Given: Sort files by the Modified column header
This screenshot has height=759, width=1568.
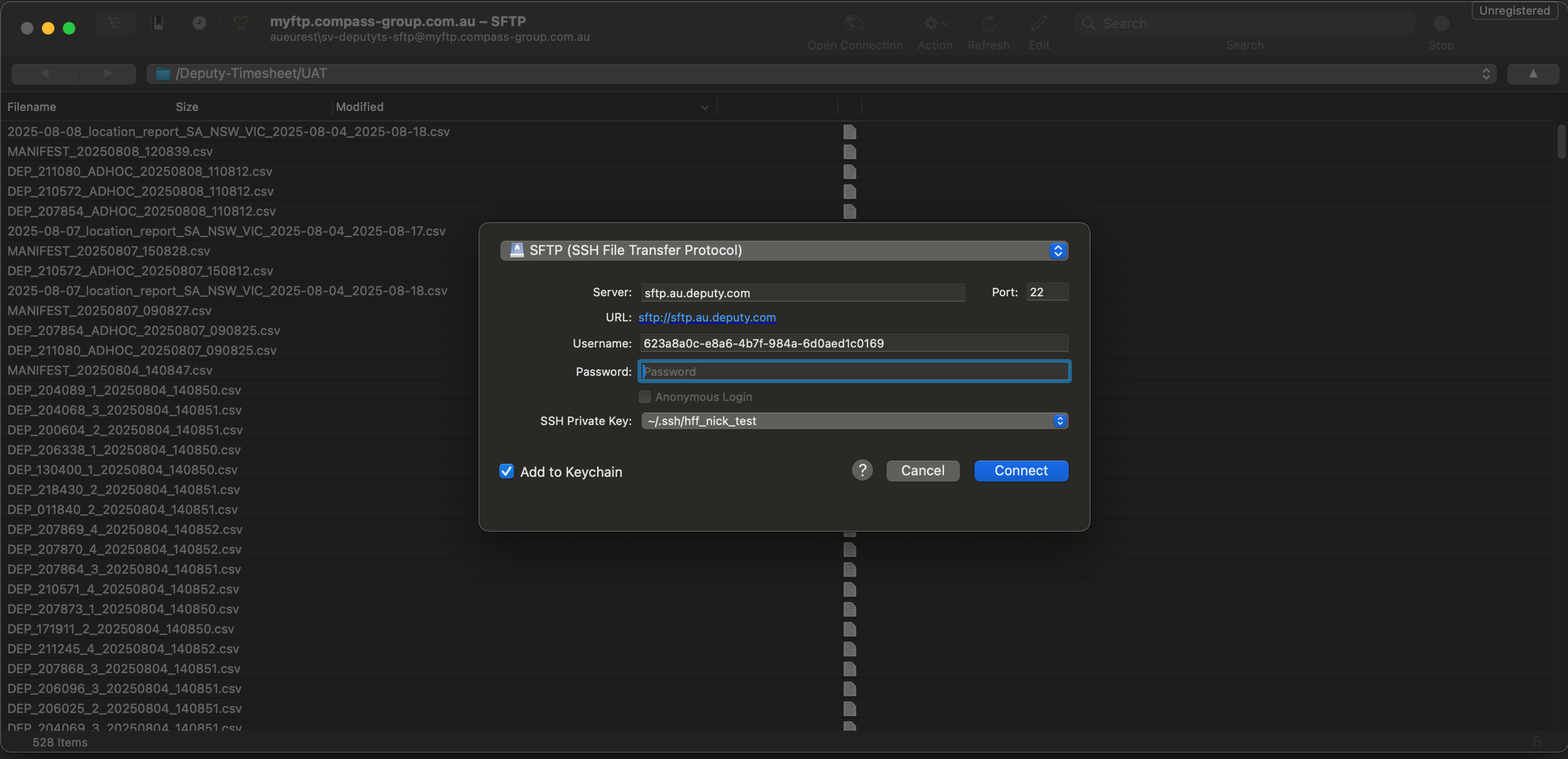Looking at the screenshot, I should pyautogui.click(x=360, y=107).
